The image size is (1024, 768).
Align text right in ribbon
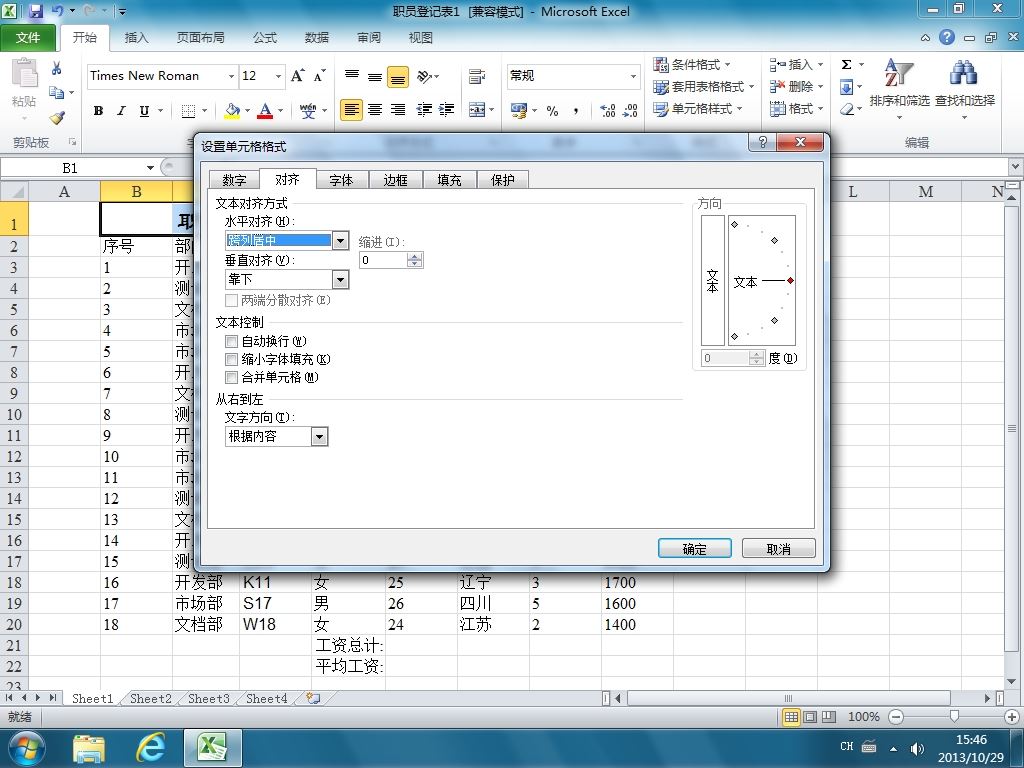(x=398, y=110)
